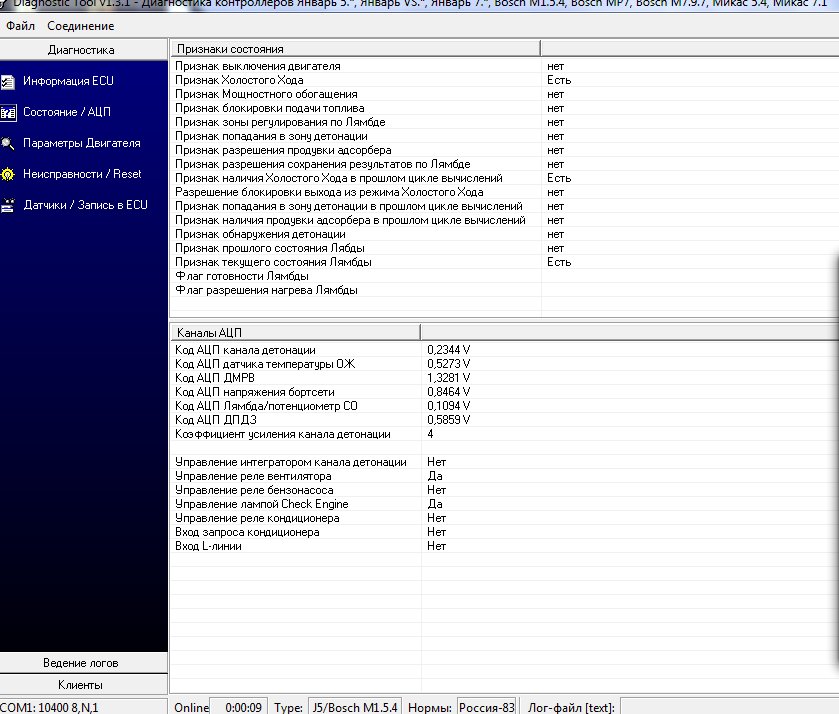This screenshot has width=839, height=714.
Task: Click the Россия-83 norms field
Action: click(x=486, y=707)
